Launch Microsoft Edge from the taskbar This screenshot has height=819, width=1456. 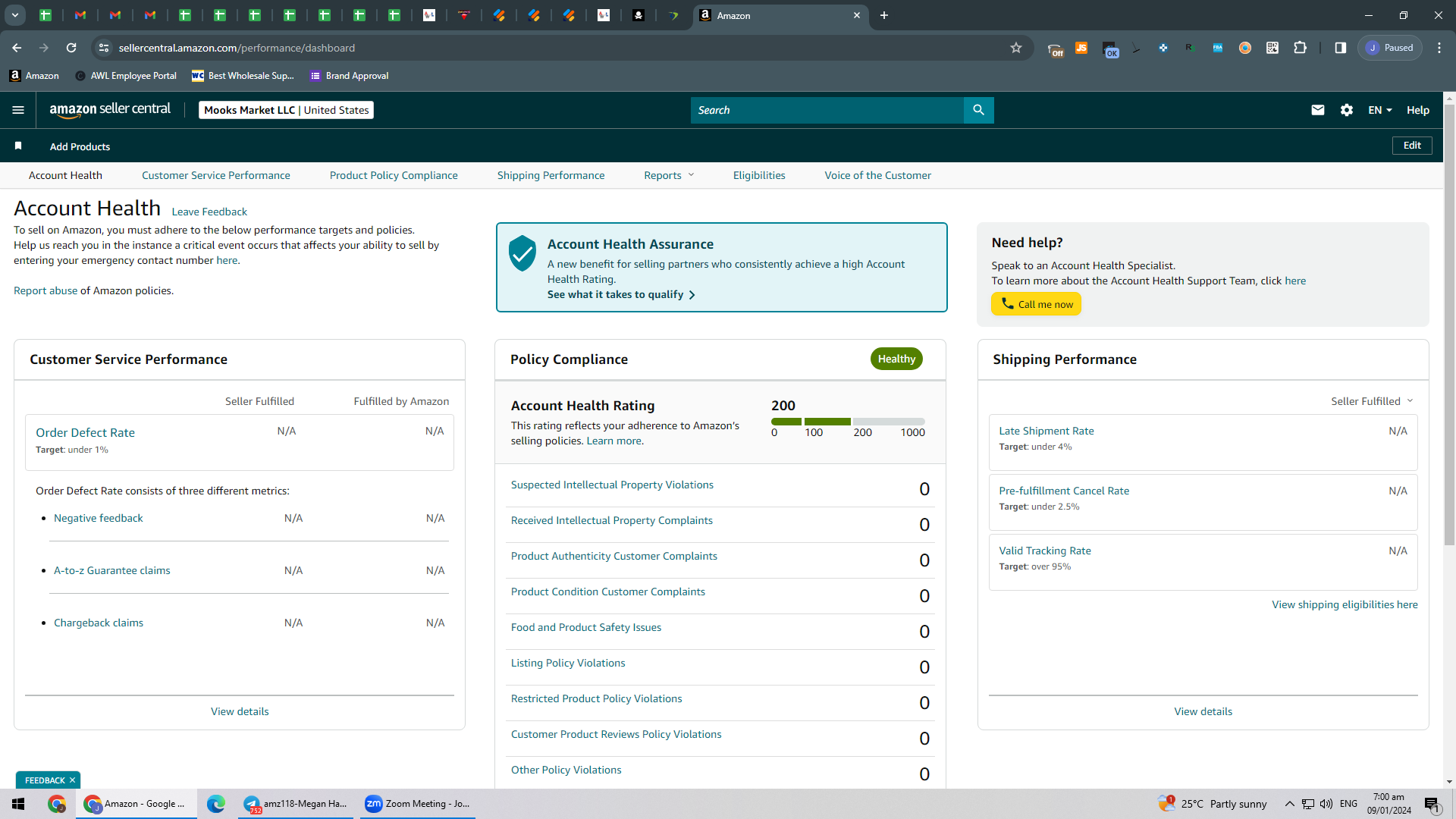(216, 804)
